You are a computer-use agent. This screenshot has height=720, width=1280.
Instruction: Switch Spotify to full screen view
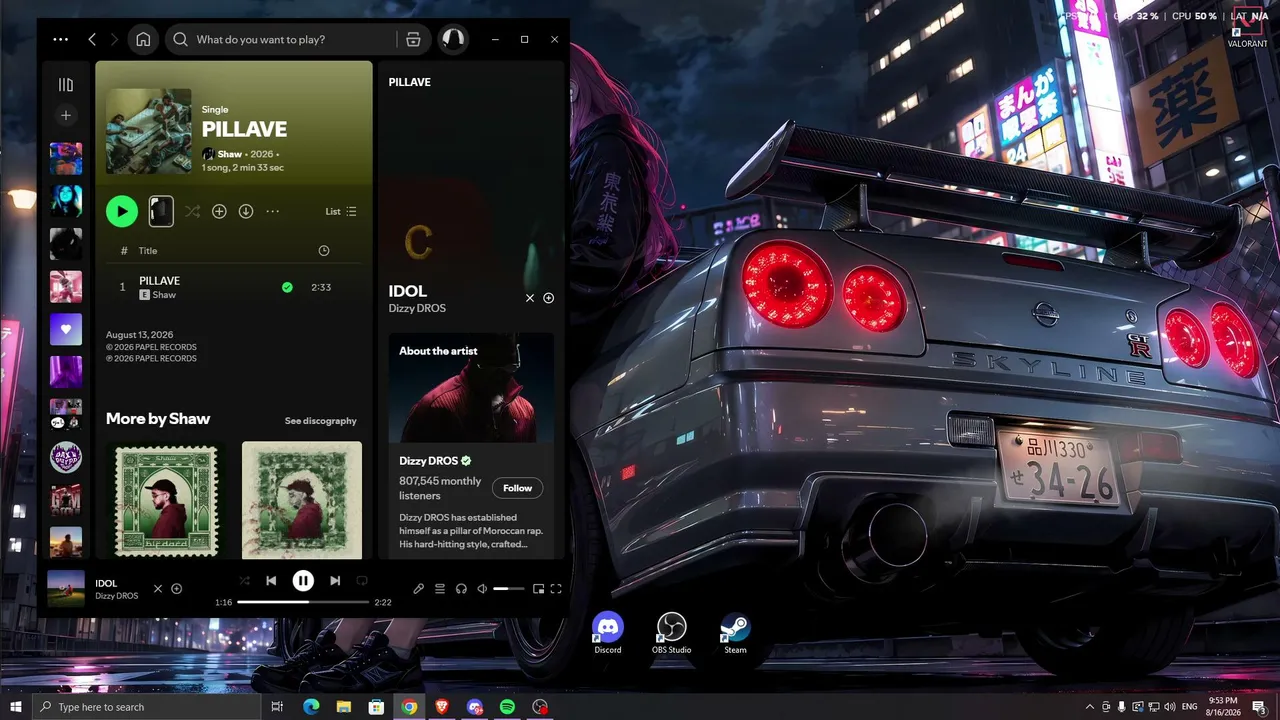tap(556, 589)
